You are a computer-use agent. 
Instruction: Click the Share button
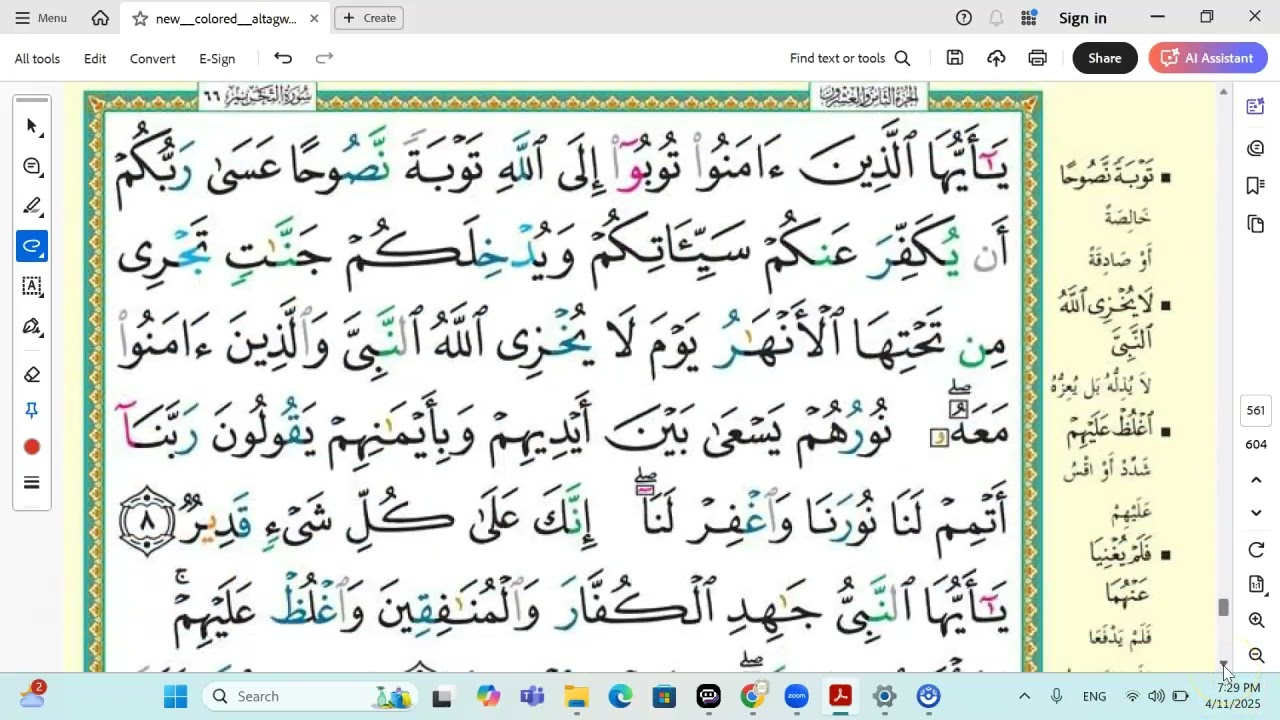(x=1105, y=58)
